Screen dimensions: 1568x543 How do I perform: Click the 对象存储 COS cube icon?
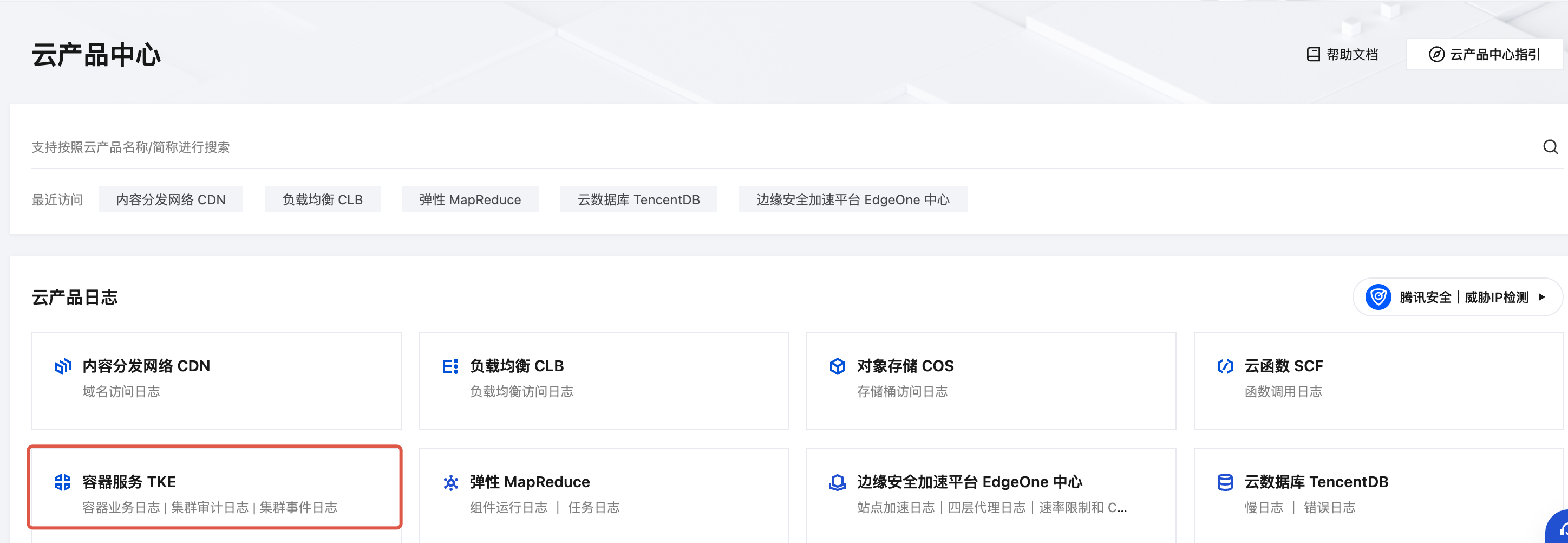837,366
